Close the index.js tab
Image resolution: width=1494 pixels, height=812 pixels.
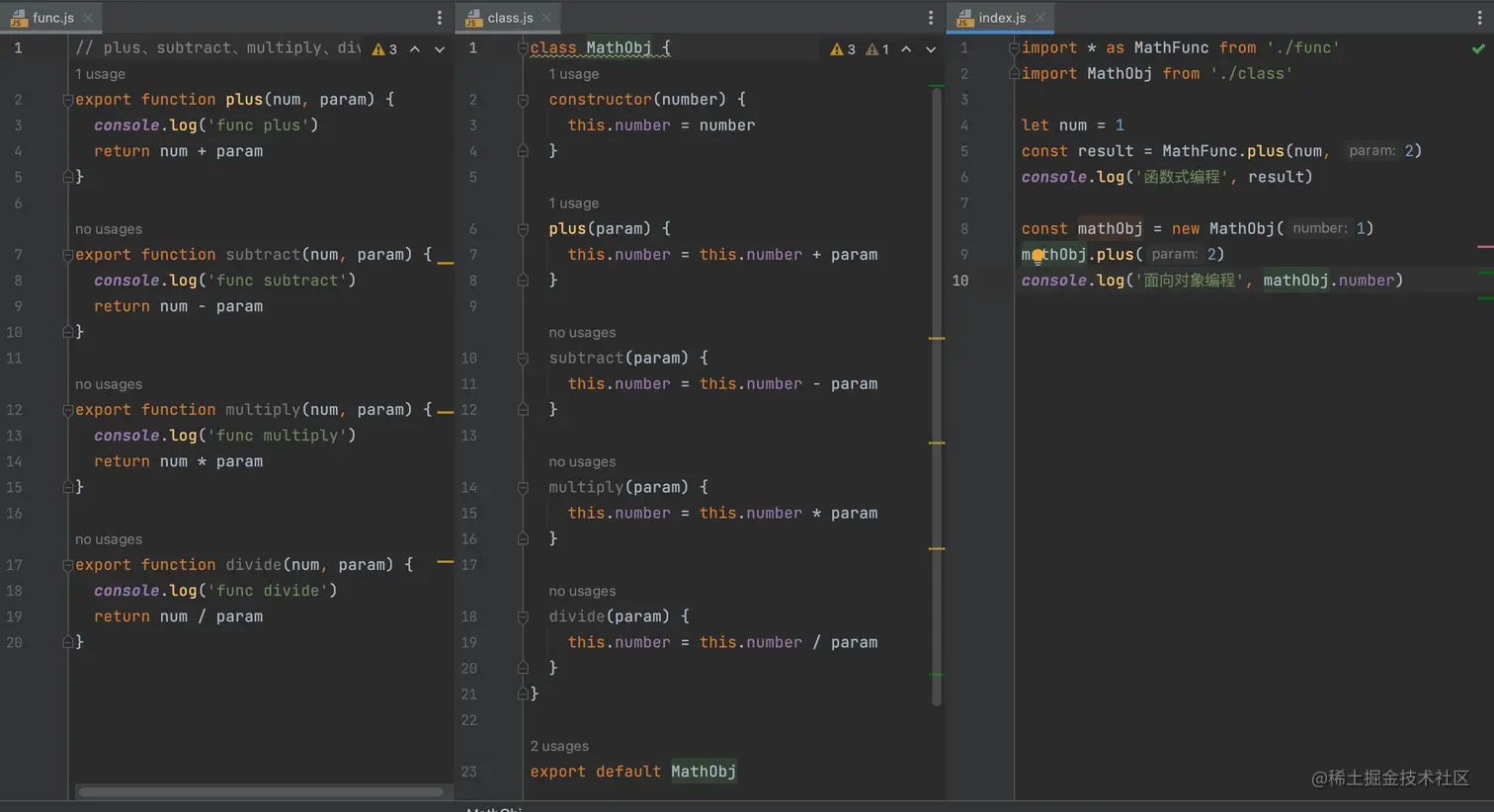pyautogui.click(x=1039, y=18)
